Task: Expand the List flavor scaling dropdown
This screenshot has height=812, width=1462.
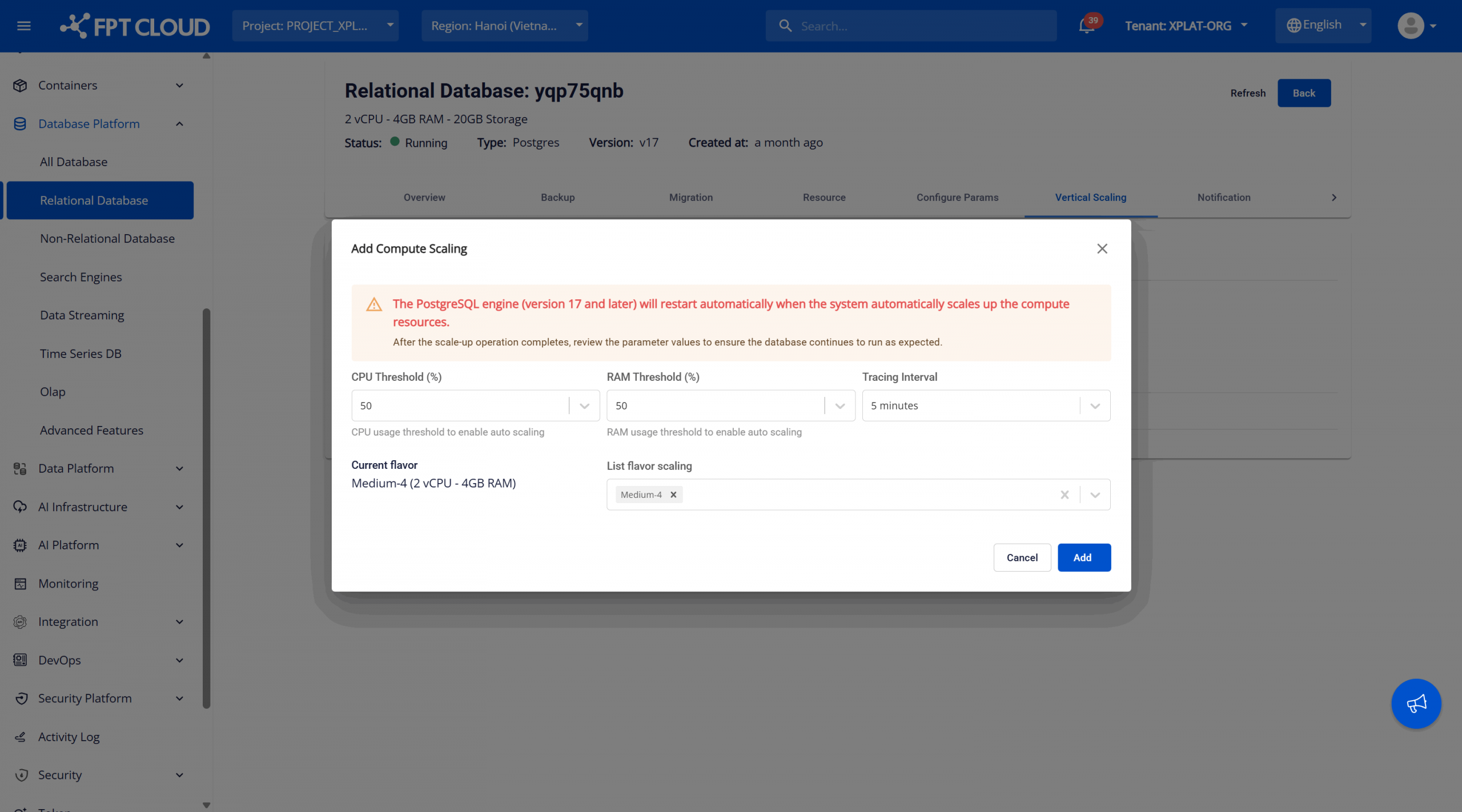Action: coord(1095,495)
